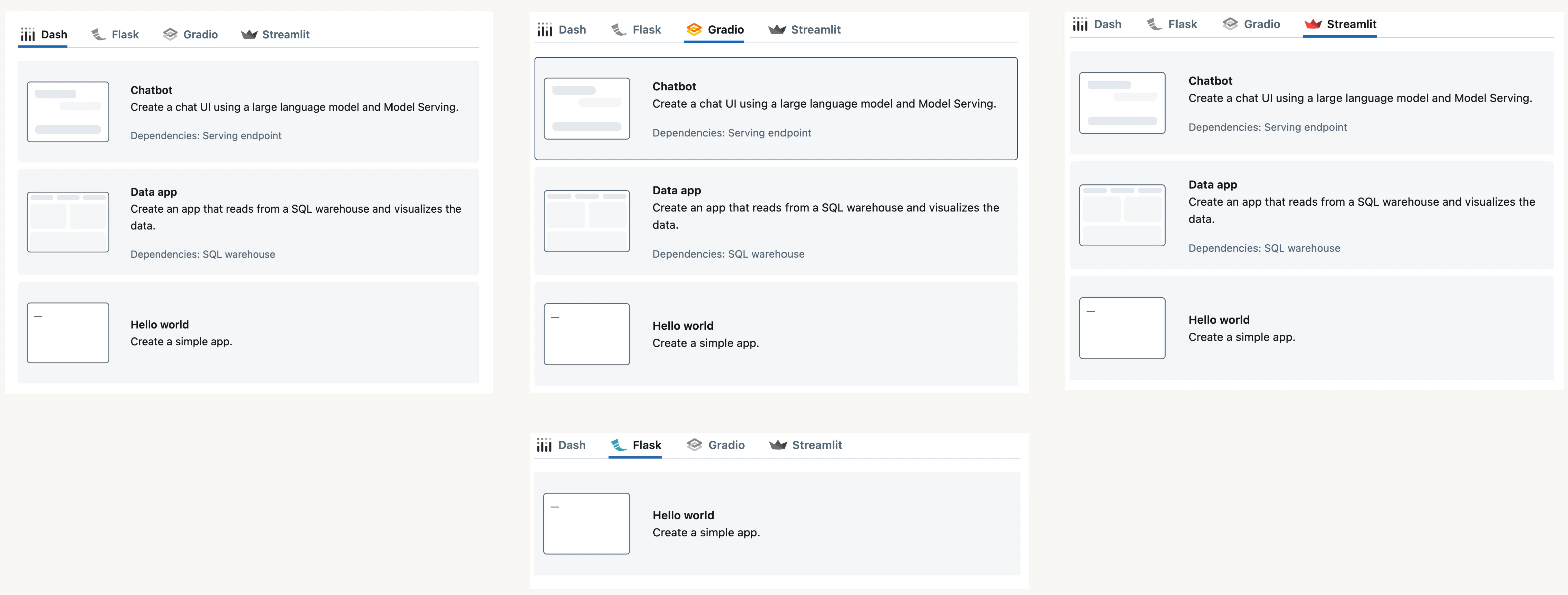Click the Flask icon in the Streamlit-selected panel
Image resolution: width=1568 pixels, height=595 pixels.
[1154, 24]
